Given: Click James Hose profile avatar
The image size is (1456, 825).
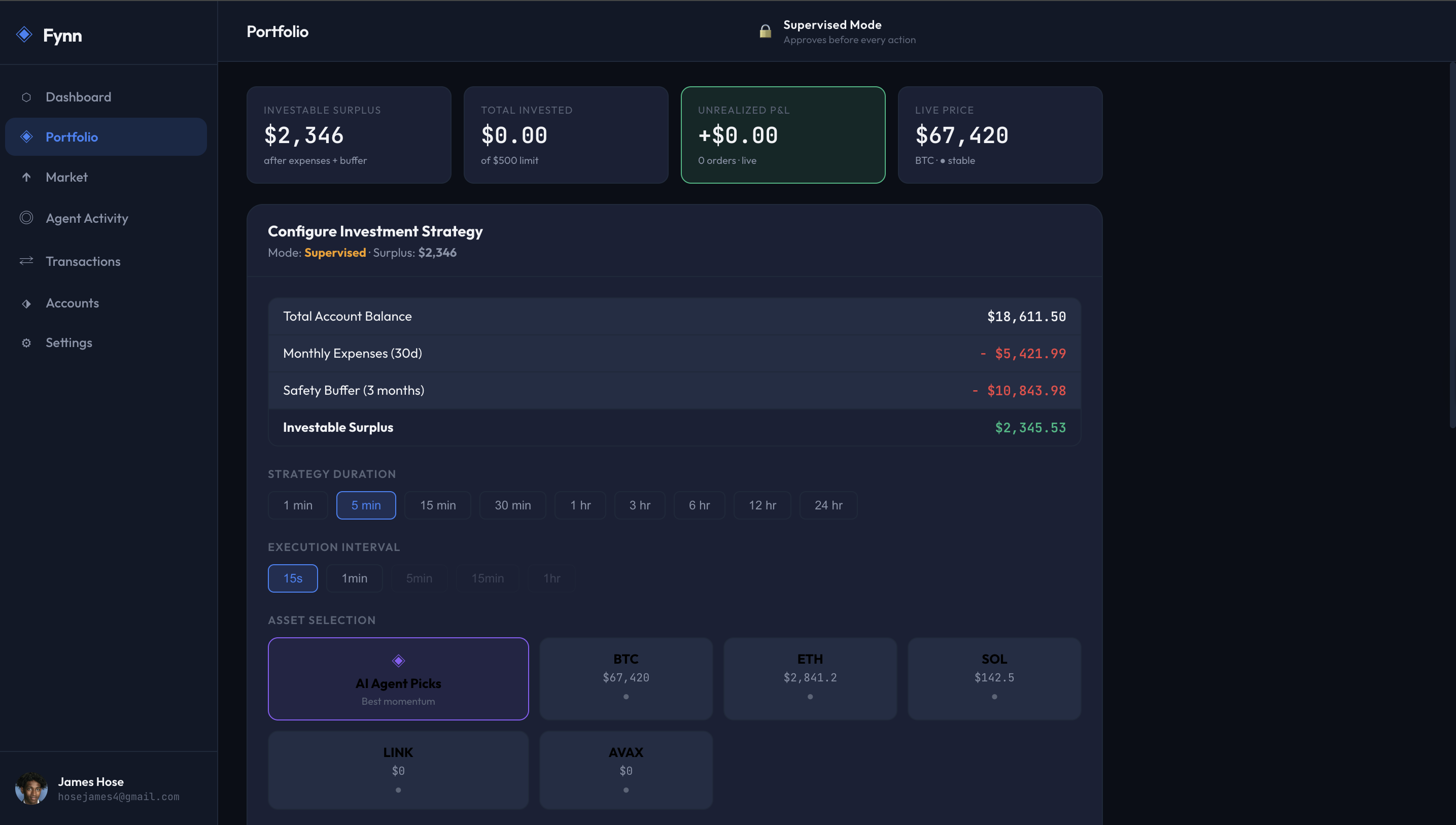Looking at the screenshot, I should coord(31,788).
